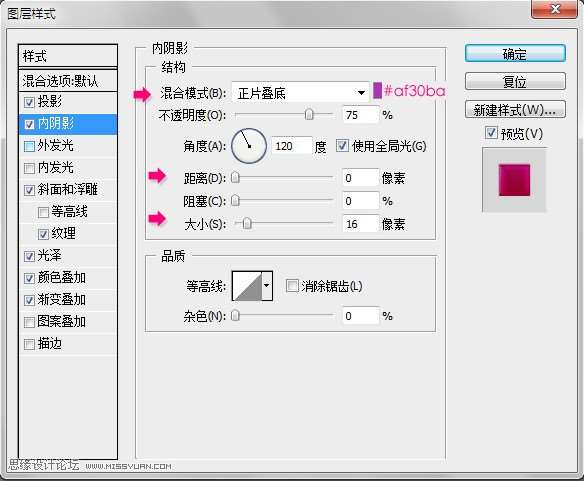Enable the 图案叠加 checkbox
The image size is (584, 481).
29,322
